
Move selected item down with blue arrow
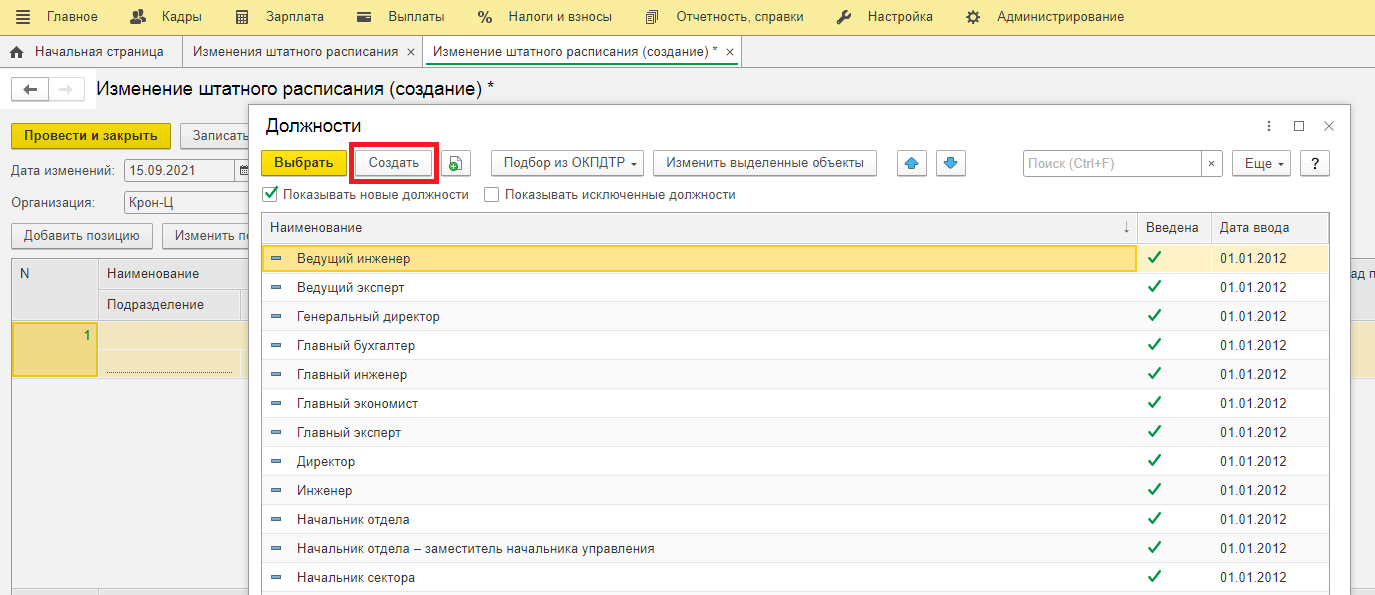click(951, 163)
